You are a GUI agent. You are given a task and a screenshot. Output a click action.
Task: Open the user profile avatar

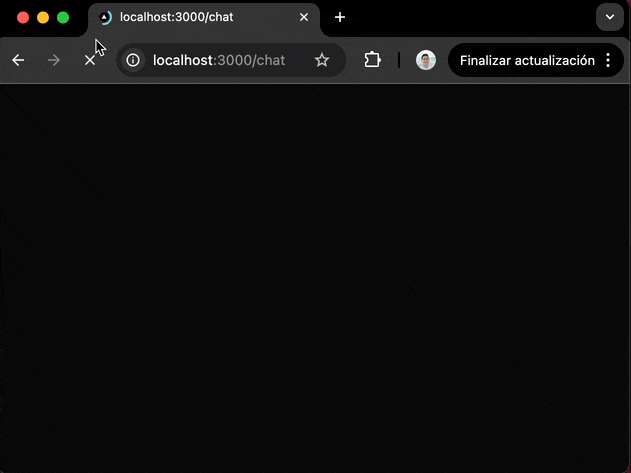tap(426, 60)
